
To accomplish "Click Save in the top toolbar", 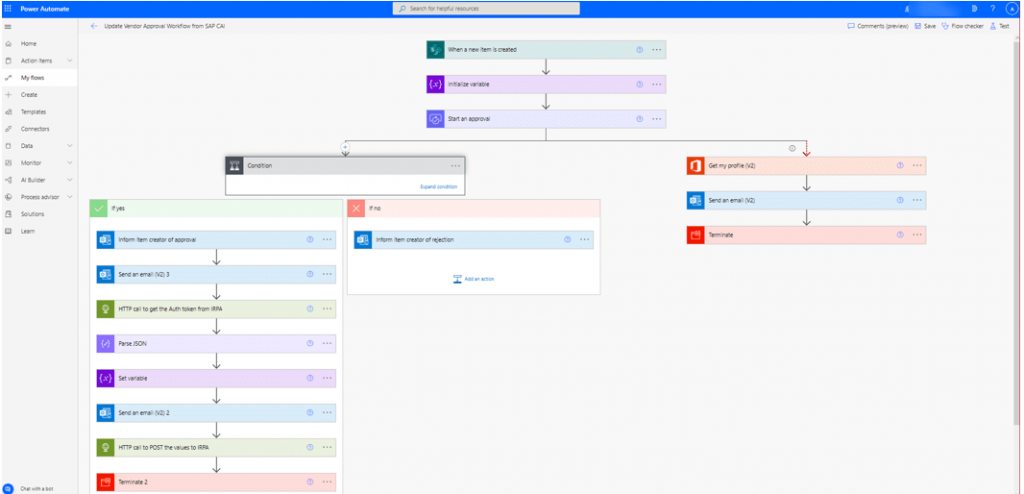I will pos(925,26).
